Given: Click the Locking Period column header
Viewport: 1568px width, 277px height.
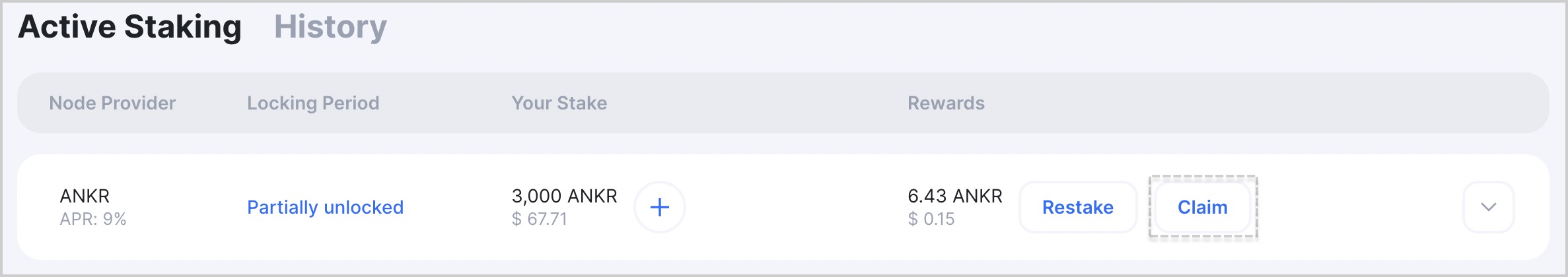Looking at the screenshot, I should pyautogui.click(x=313, y=103).
